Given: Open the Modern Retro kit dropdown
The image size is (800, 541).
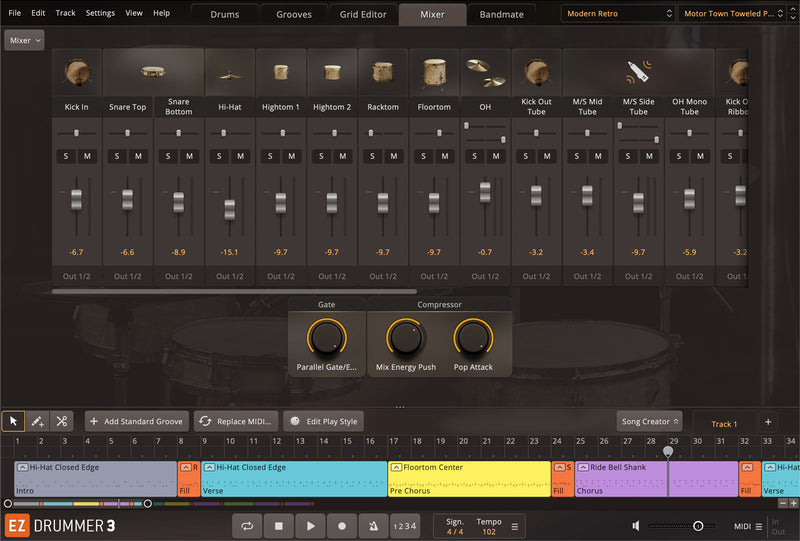Looking at the screenshot, I should (x=617, y=14).
